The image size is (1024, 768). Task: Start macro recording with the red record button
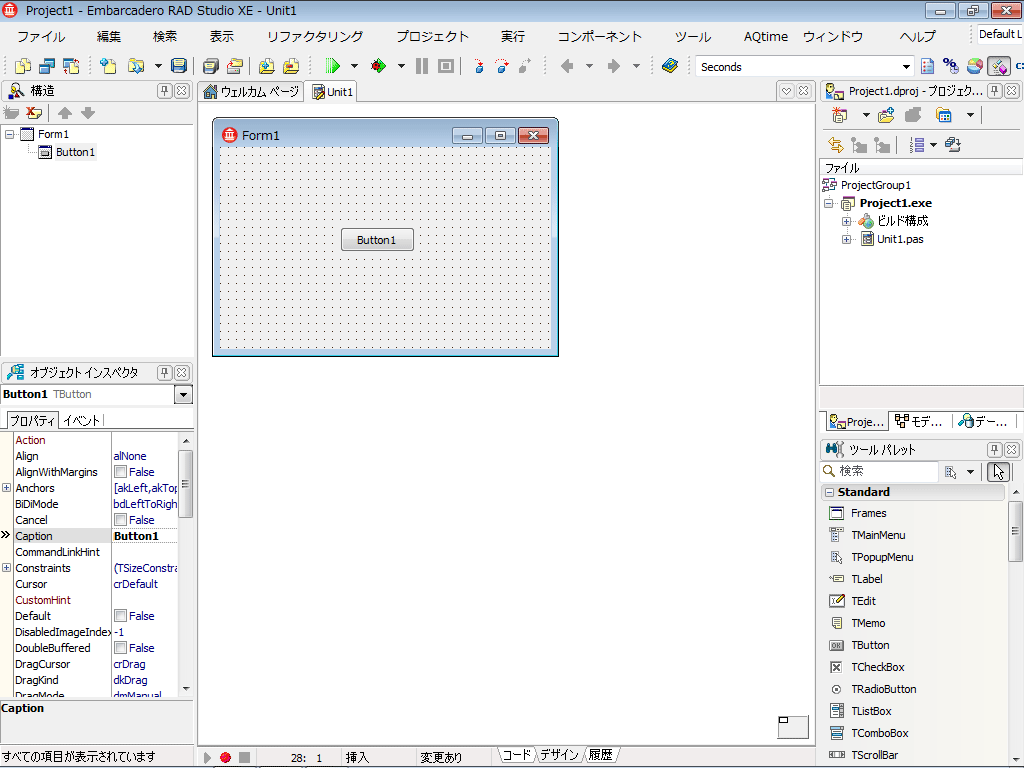pyautogui.click(x=225, y=758)
